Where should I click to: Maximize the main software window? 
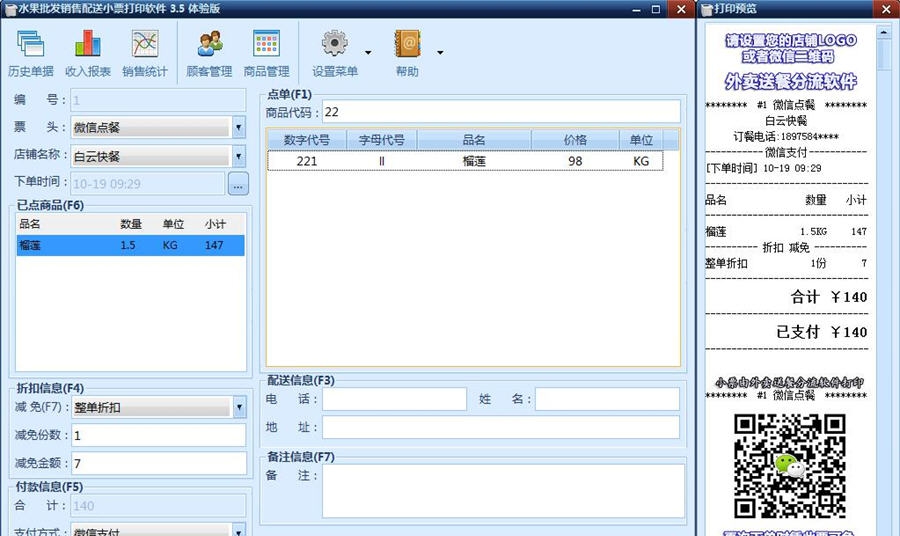click(655, 9)
